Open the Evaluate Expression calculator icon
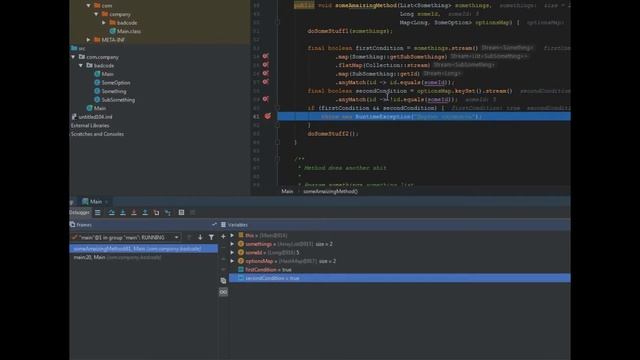The image size is (640, 360). [x=181, y=213]
